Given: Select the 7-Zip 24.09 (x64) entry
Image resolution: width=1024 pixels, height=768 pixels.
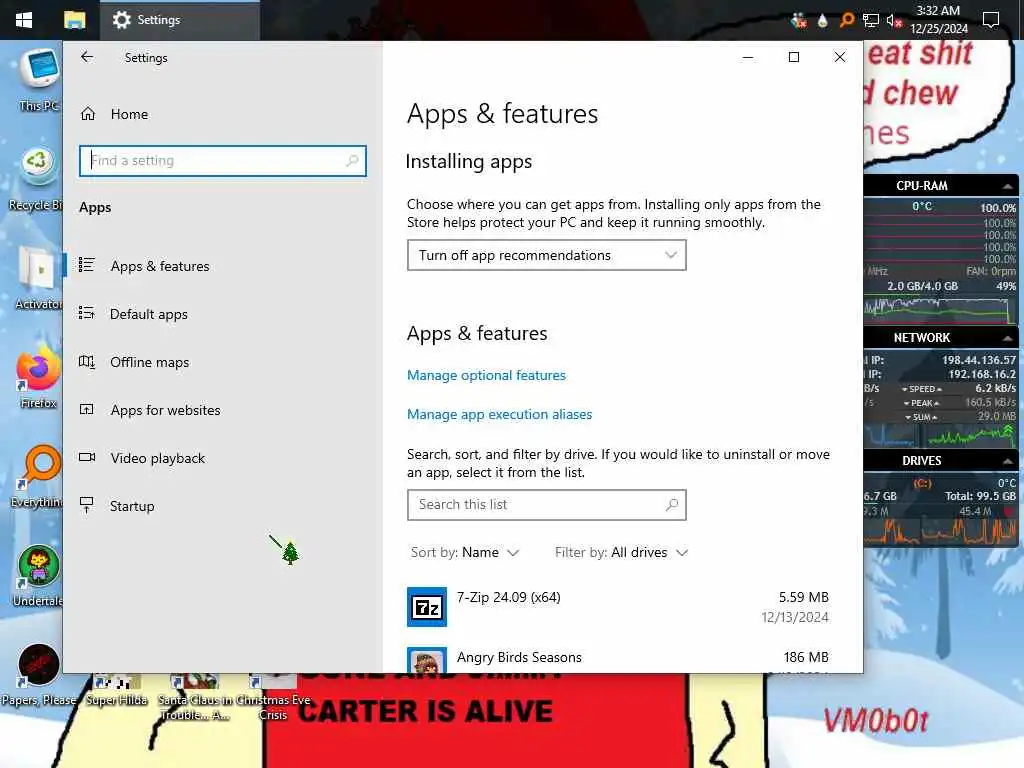Looking at the screenshot, I should (x=618, y=607).
